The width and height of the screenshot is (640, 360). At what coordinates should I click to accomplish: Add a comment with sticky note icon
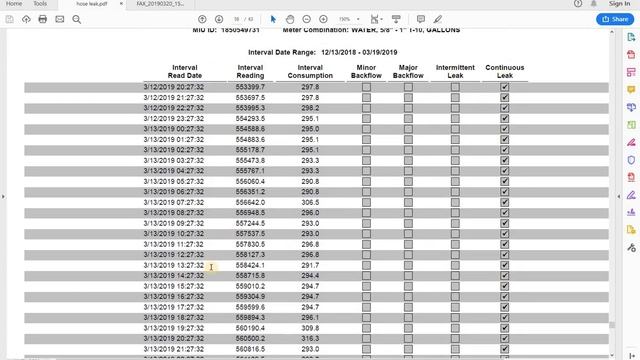pyautogui.click(x=421, y=19)
